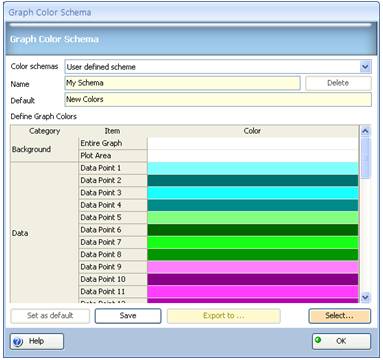Select Data Point 4 teal swatch
The width and height of the screenshot is (383, 360).
coord(253,205)
